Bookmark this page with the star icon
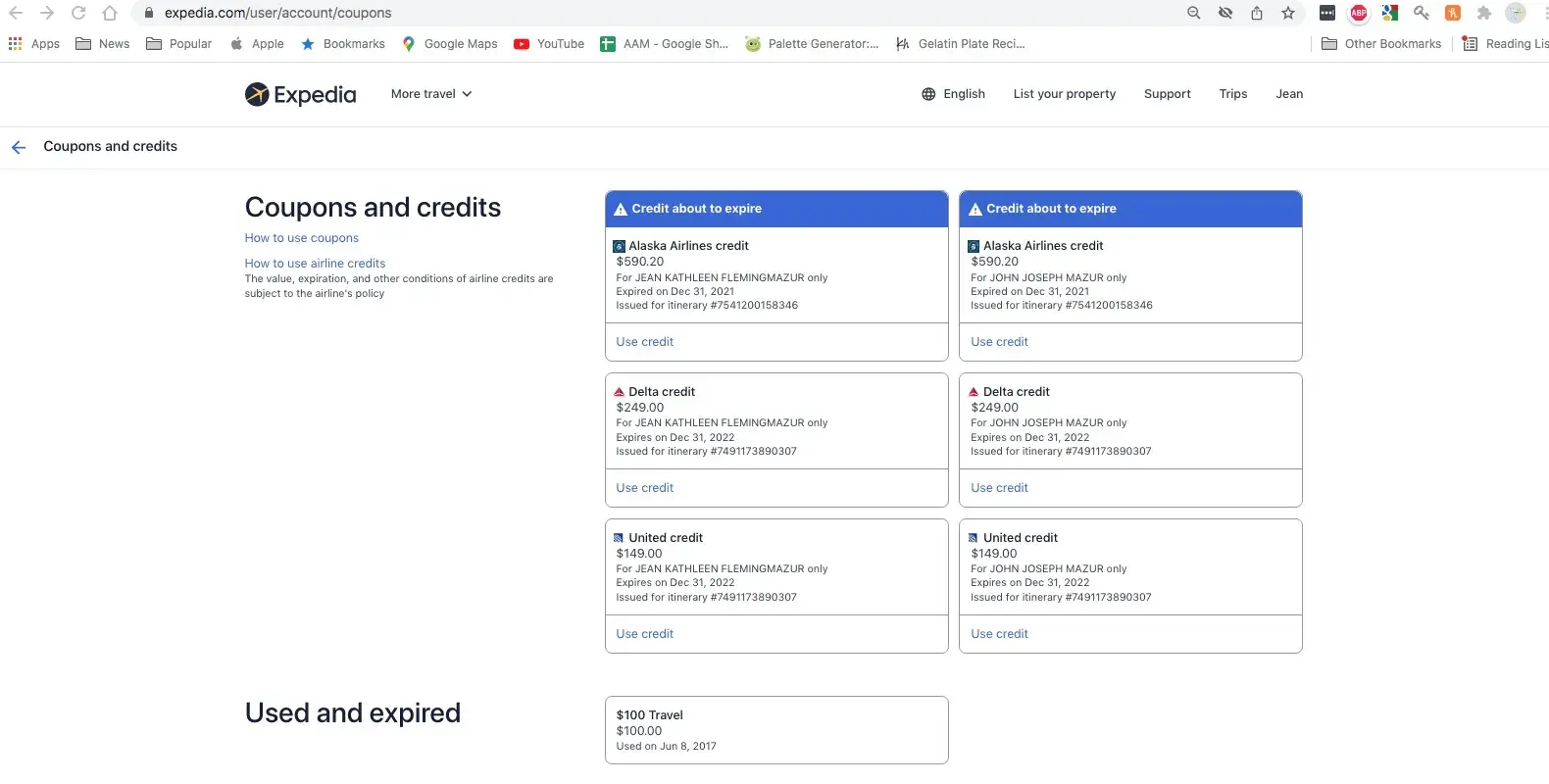Image resolution: width=1549 pixels, height=784 pixels. coord(1288,13)
